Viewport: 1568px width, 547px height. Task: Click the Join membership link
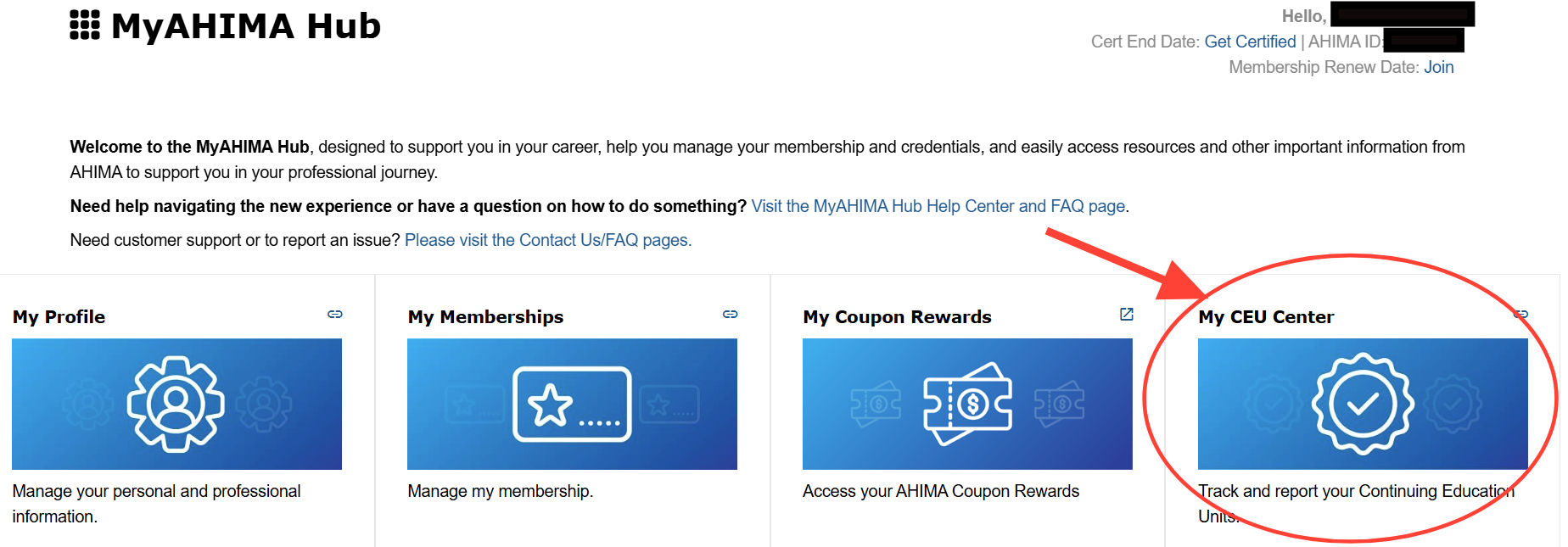[1438, 67]
